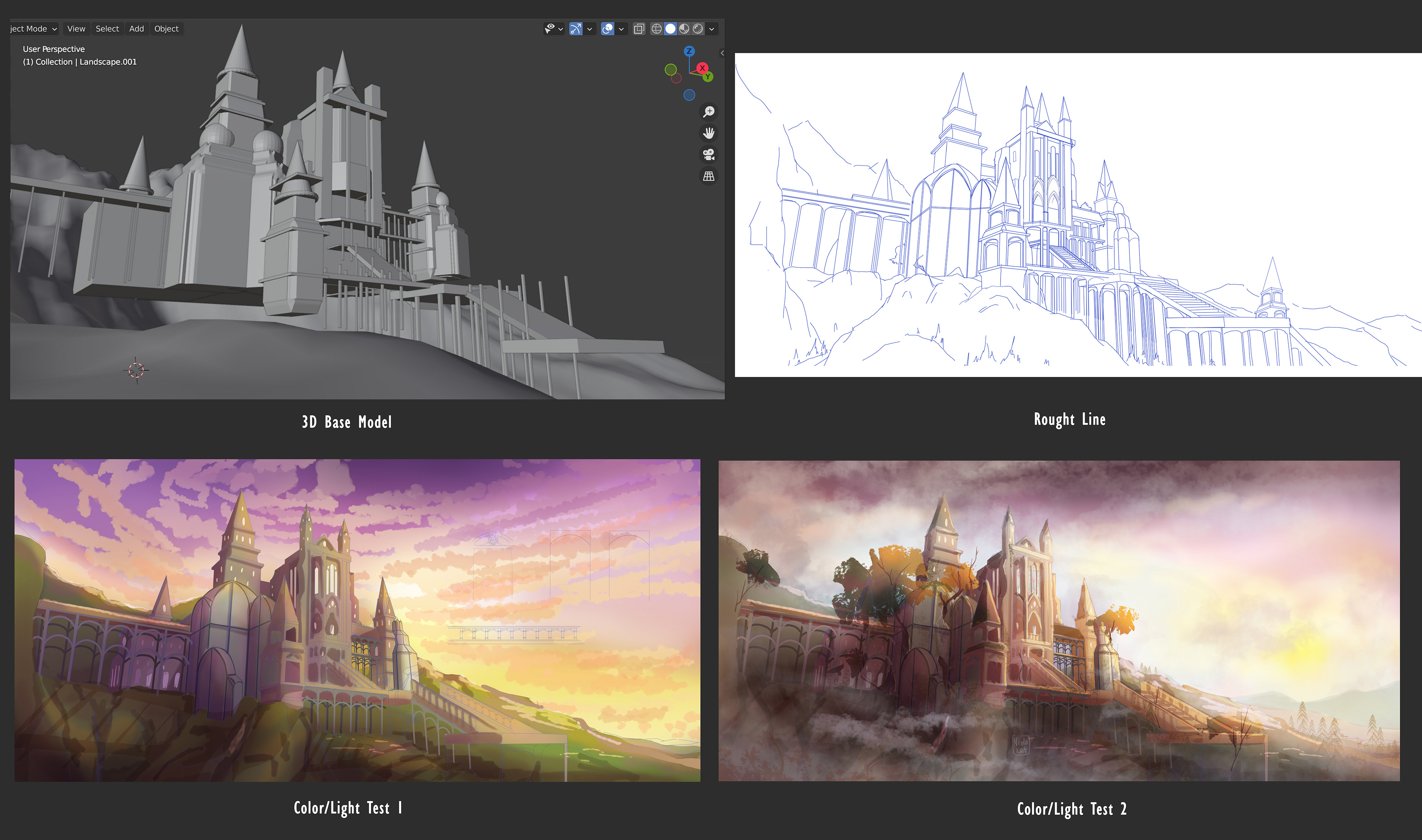This screenshot has width=1422, height=840.
Task: Open the Add menu
Action: (x=136, y=29)
